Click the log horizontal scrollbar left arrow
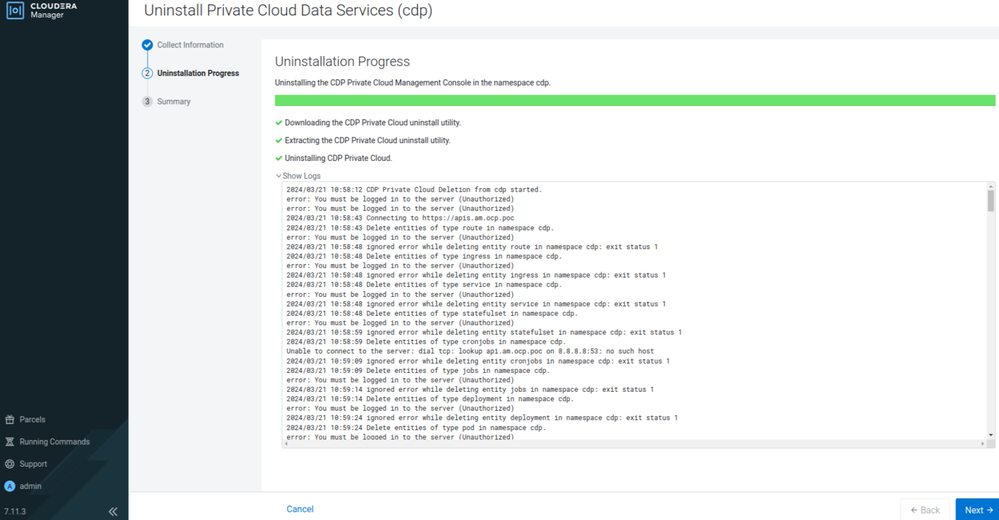The image size is (999, 520). coord(286,444)
